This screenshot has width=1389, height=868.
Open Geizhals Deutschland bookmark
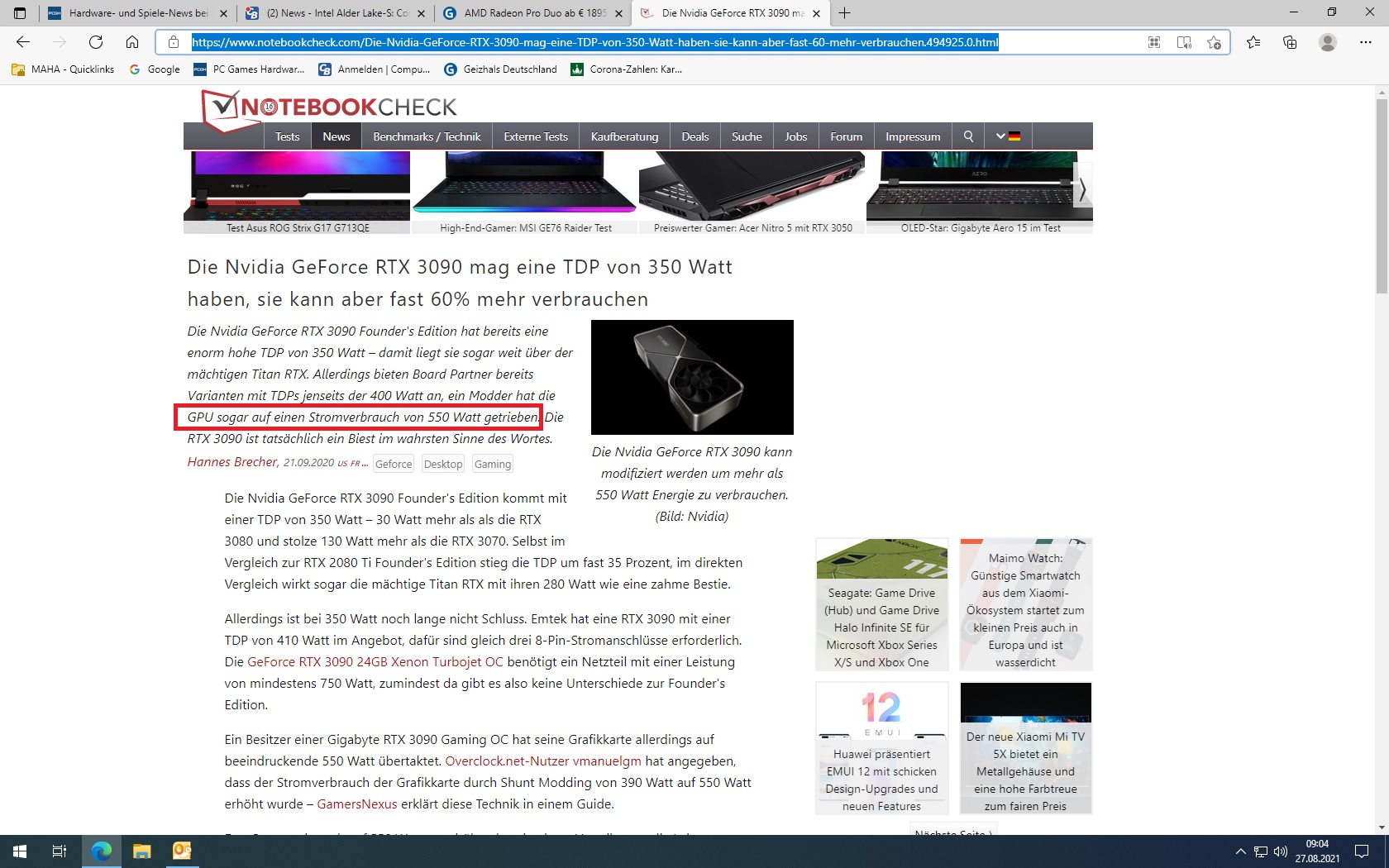500,69
